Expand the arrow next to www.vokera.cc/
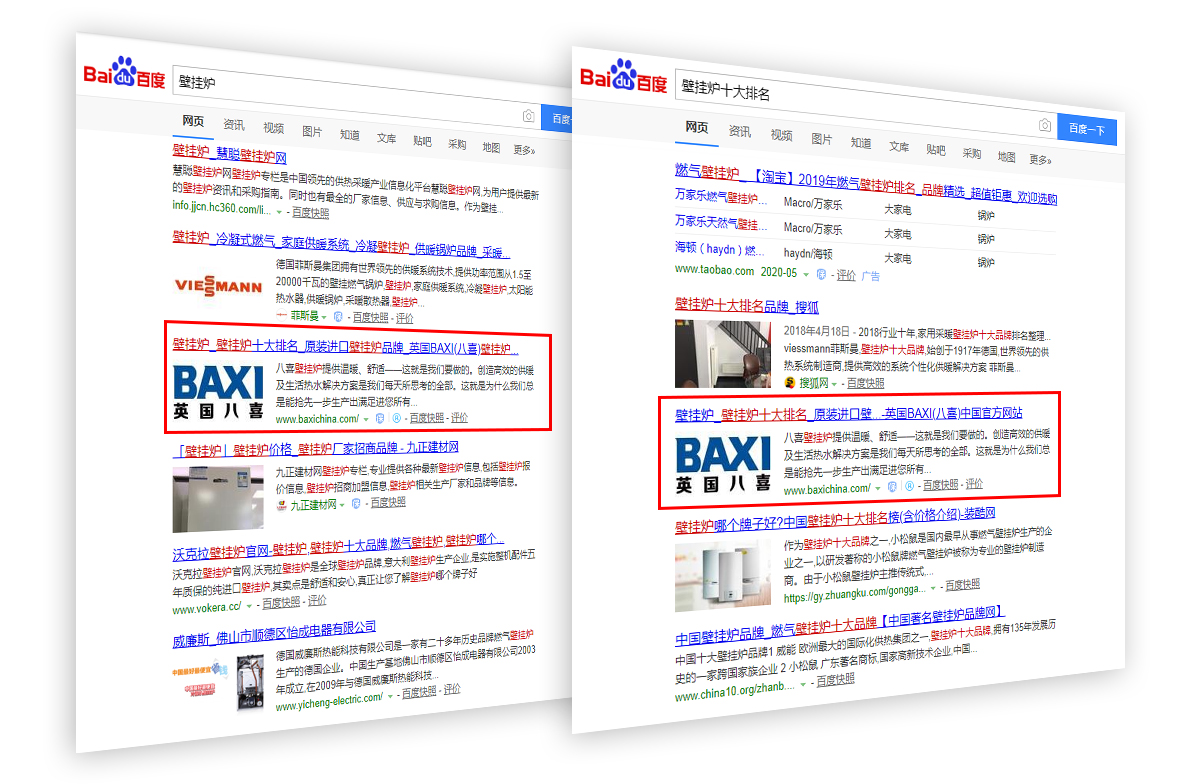Viewport: 1200px width, 784px height. point(250,607)
